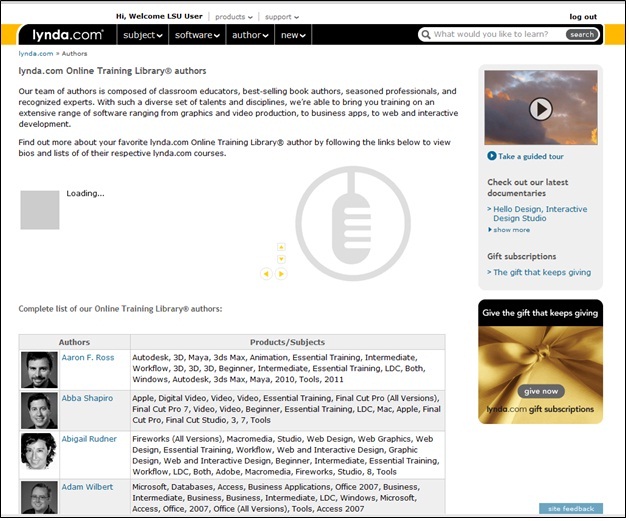Open Adam Wilbert author page
Viewport: 629px width, 521px height.
87,487
